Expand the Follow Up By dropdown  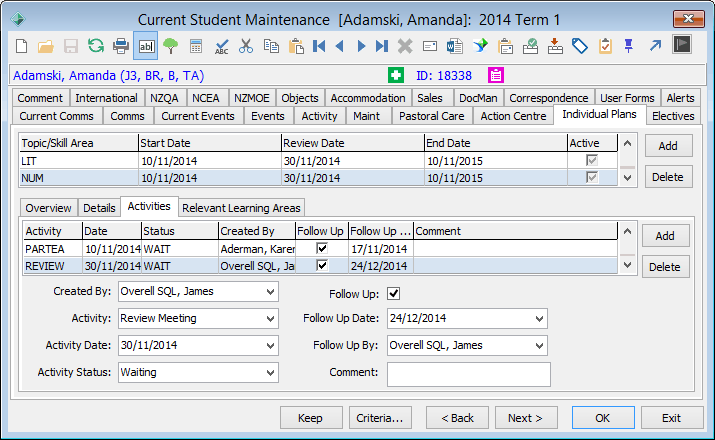539,346
